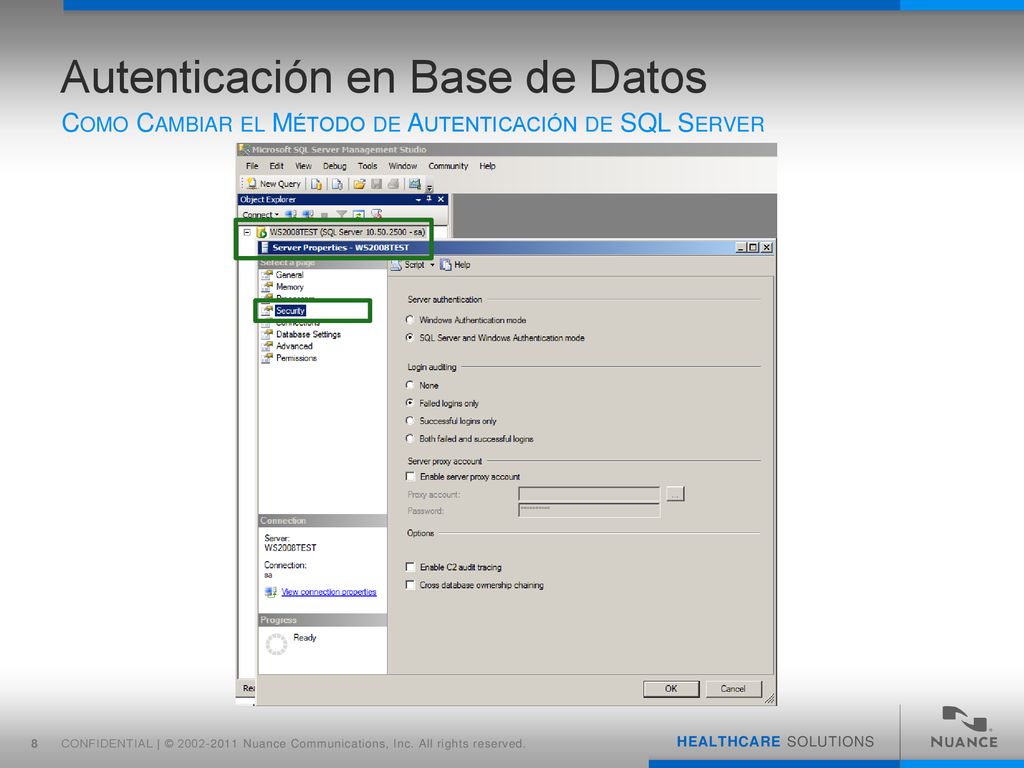Click the Refresh icon in Object Explorer
This screenshot has height=768, width=1024.
pos(359,214)
